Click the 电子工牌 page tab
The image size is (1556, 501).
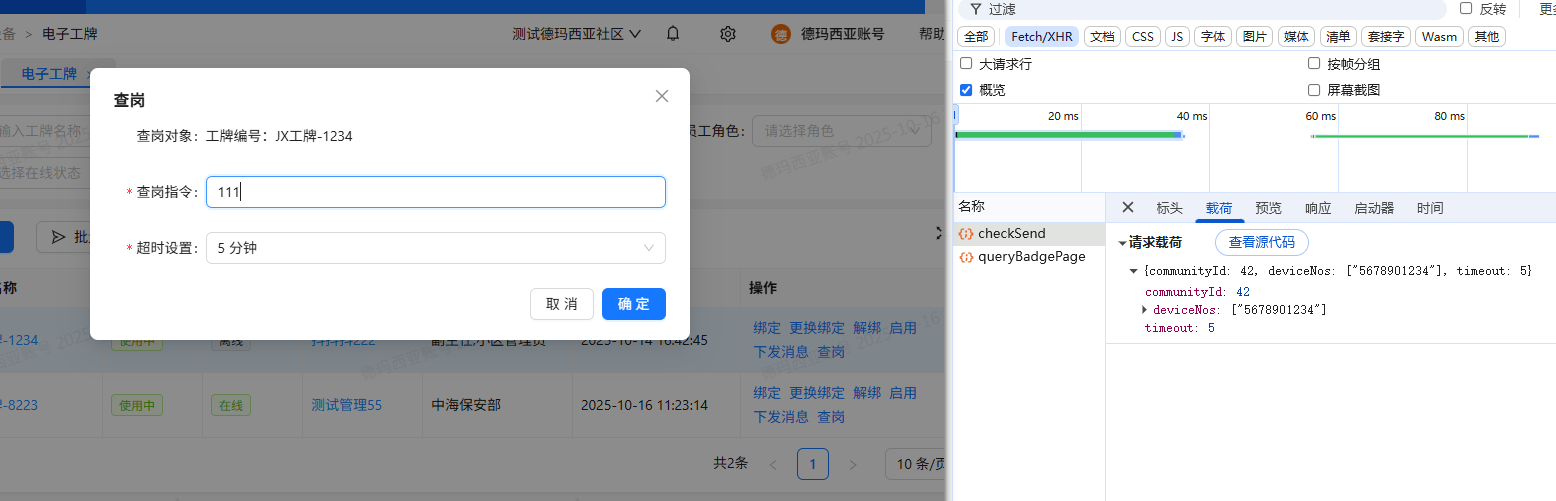(49, 74)
